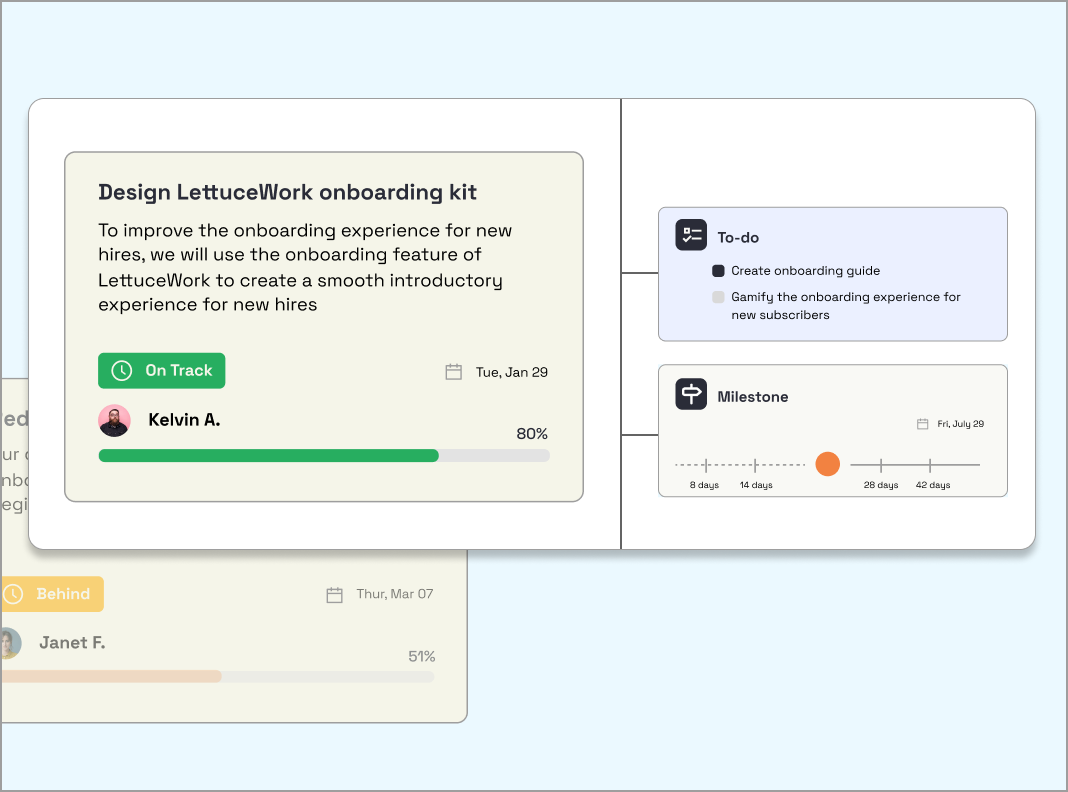
Task: Click the calendar icon next to Thur, Mar 07
Action: click(x=334, y=593)
